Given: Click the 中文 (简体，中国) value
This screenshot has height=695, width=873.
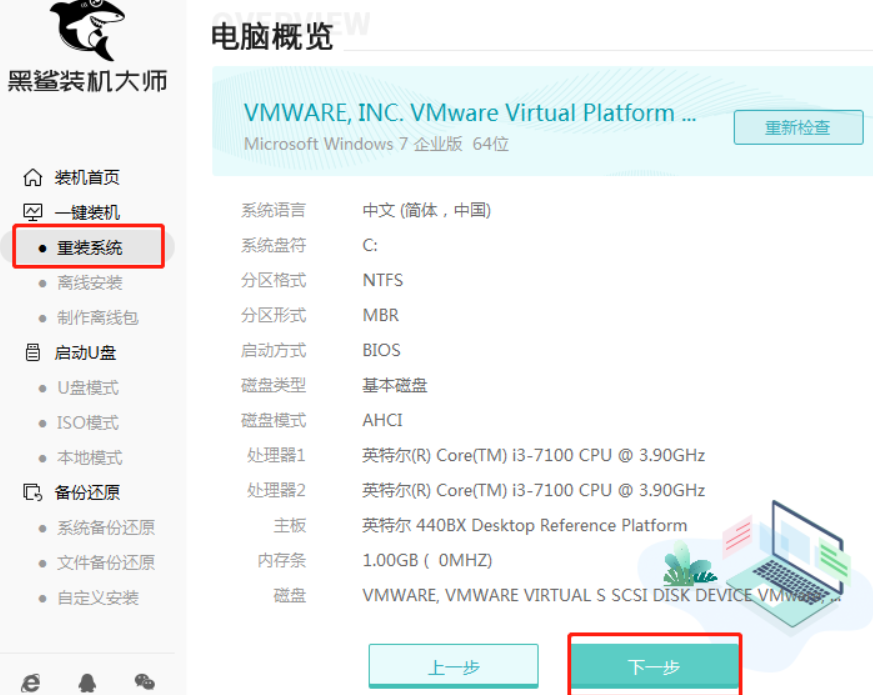Looking at the screenshot, I should point(426,211).
